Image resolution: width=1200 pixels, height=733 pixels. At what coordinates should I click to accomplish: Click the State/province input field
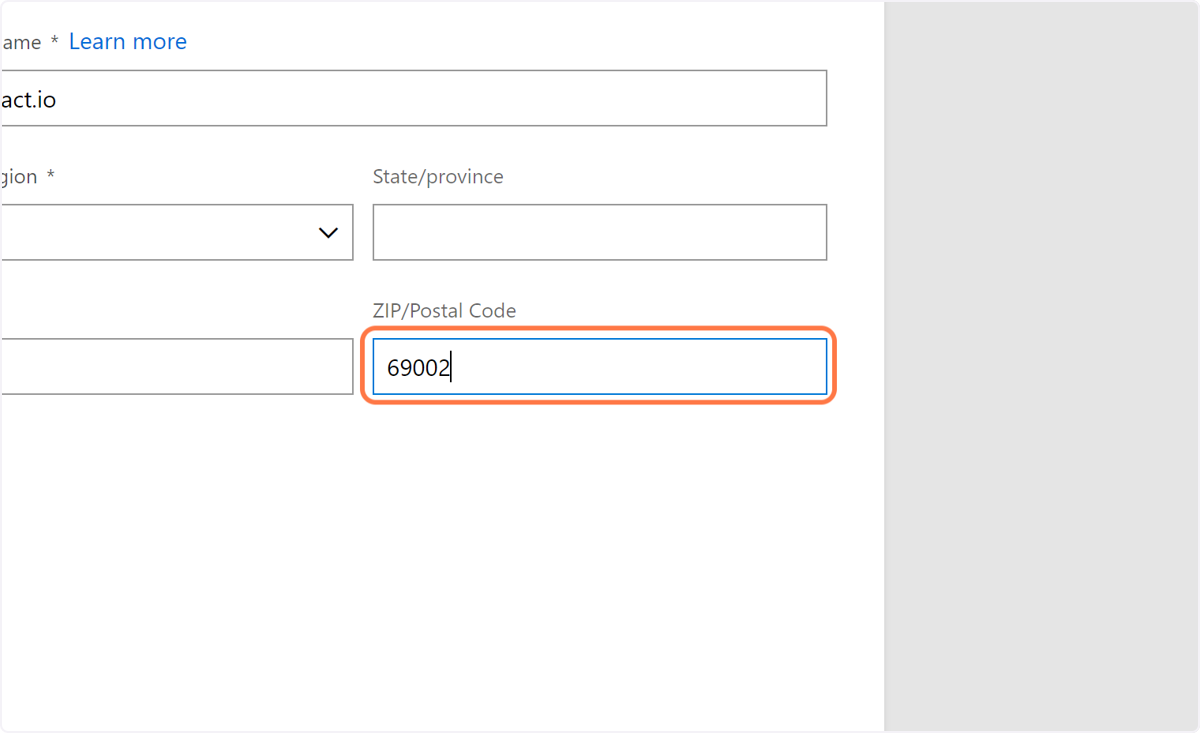(x=600, y=232)
